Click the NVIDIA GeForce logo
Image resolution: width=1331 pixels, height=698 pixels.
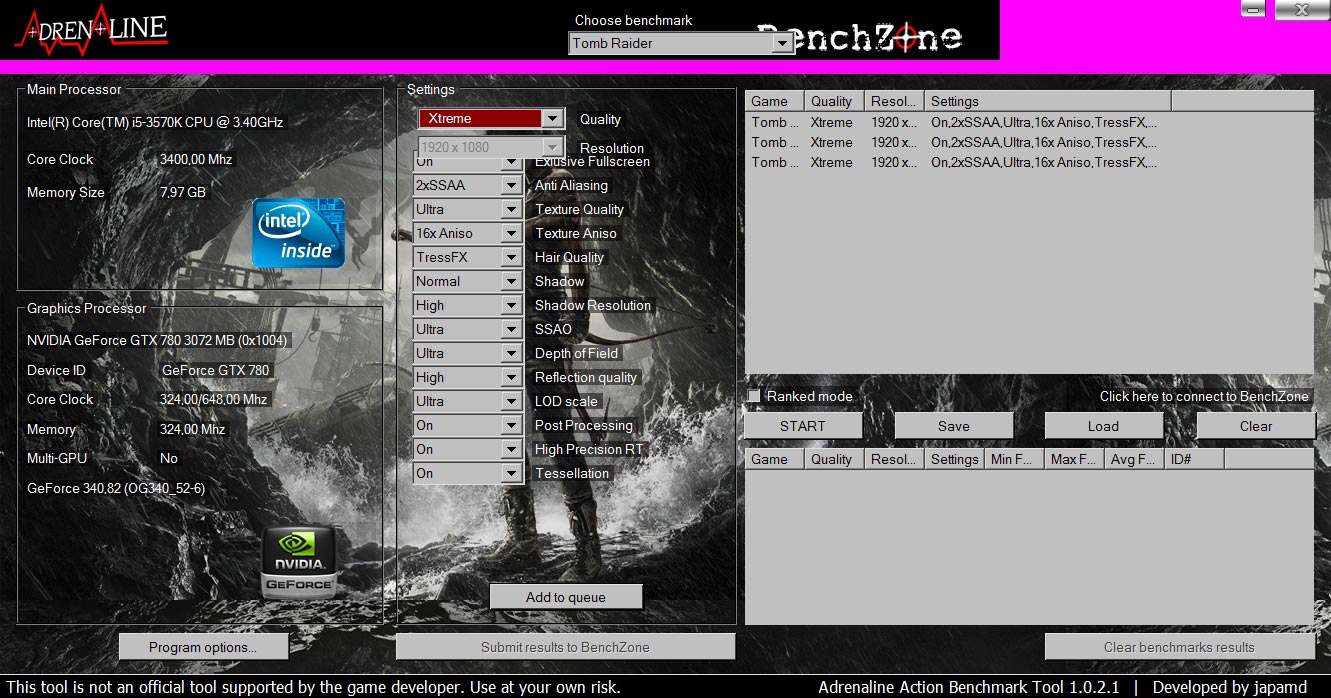coord(297,563)
